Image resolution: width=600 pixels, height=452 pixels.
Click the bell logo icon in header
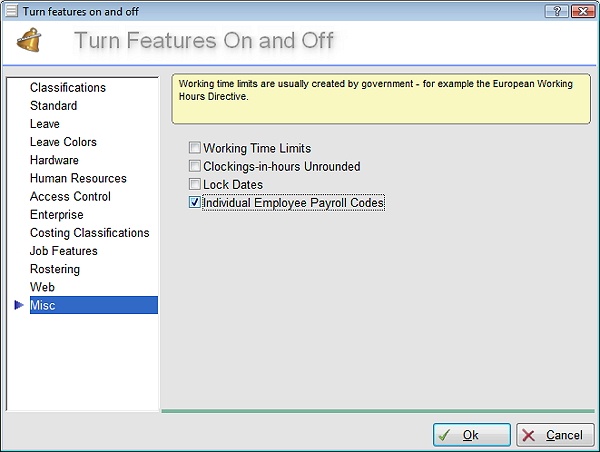pos(30,42)
